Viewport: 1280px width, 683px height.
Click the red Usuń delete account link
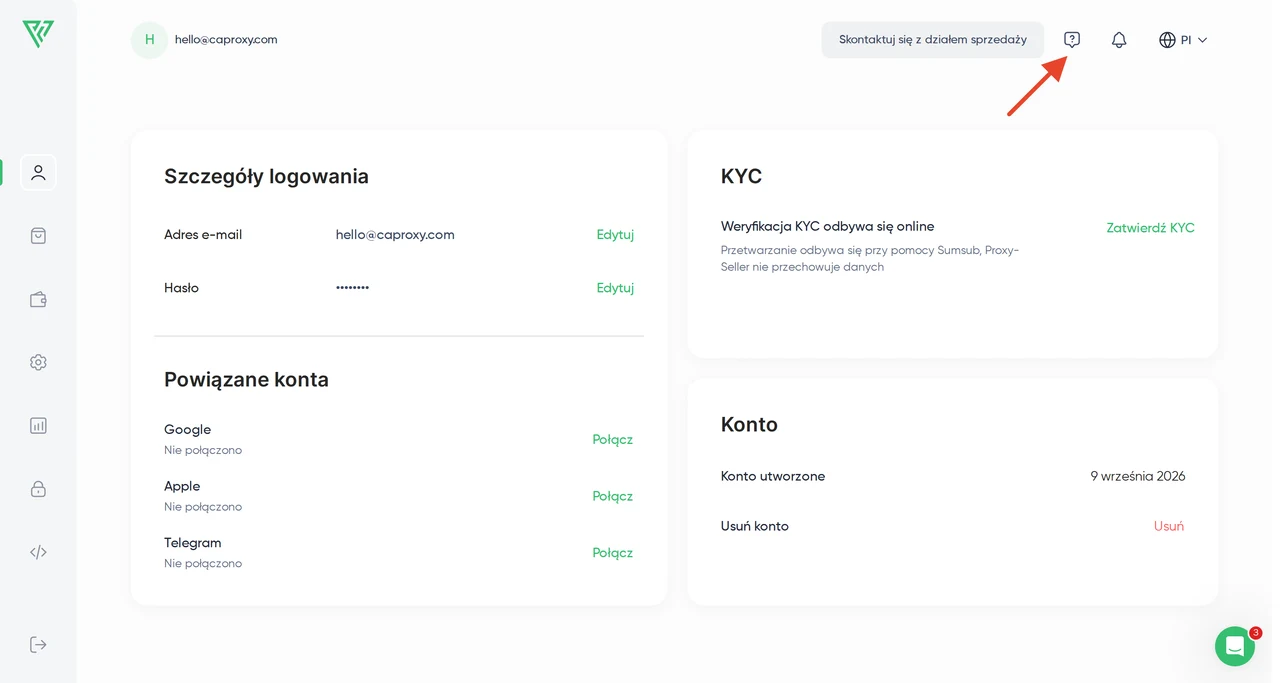1169,526
